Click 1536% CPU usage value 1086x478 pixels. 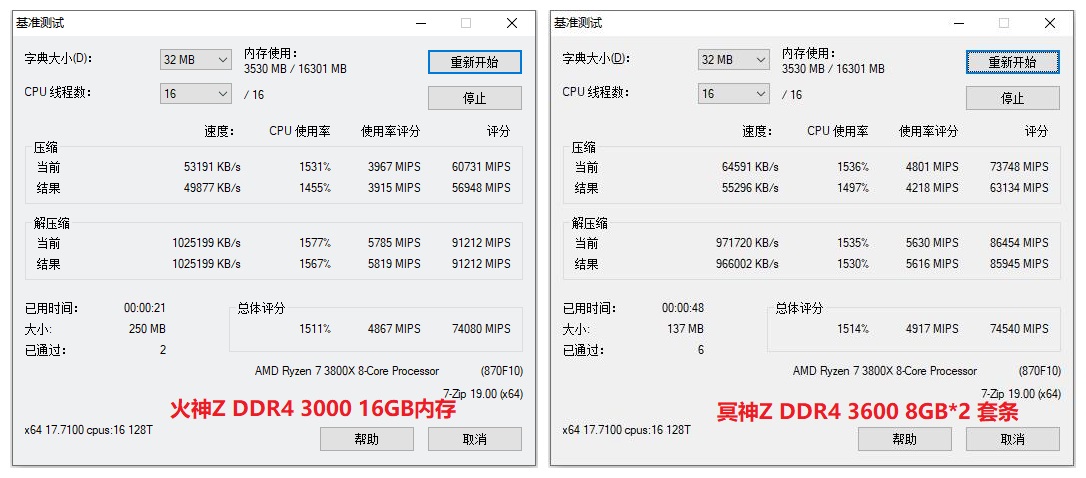pyautogui.click(x=853, y=167)
